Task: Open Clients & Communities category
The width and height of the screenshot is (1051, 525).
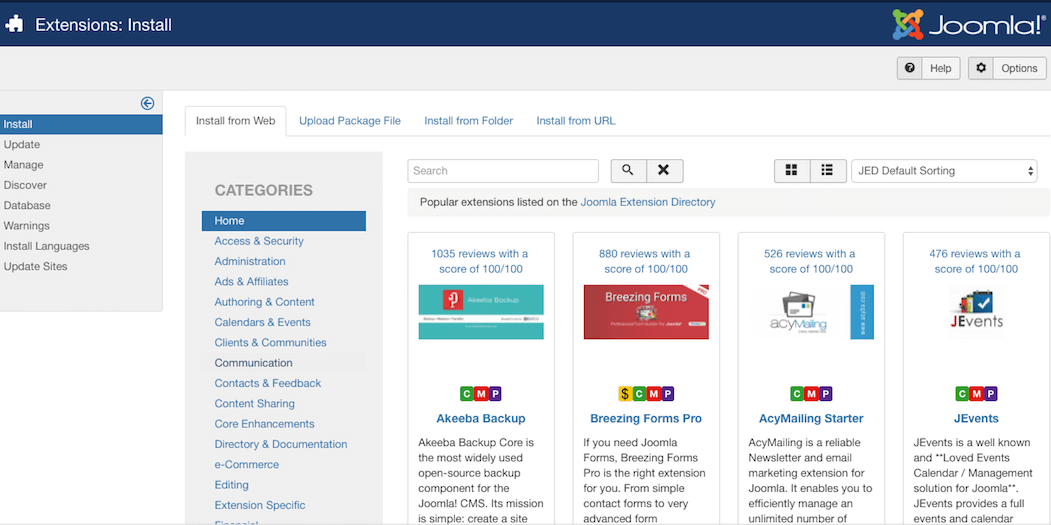Action: 271,343
